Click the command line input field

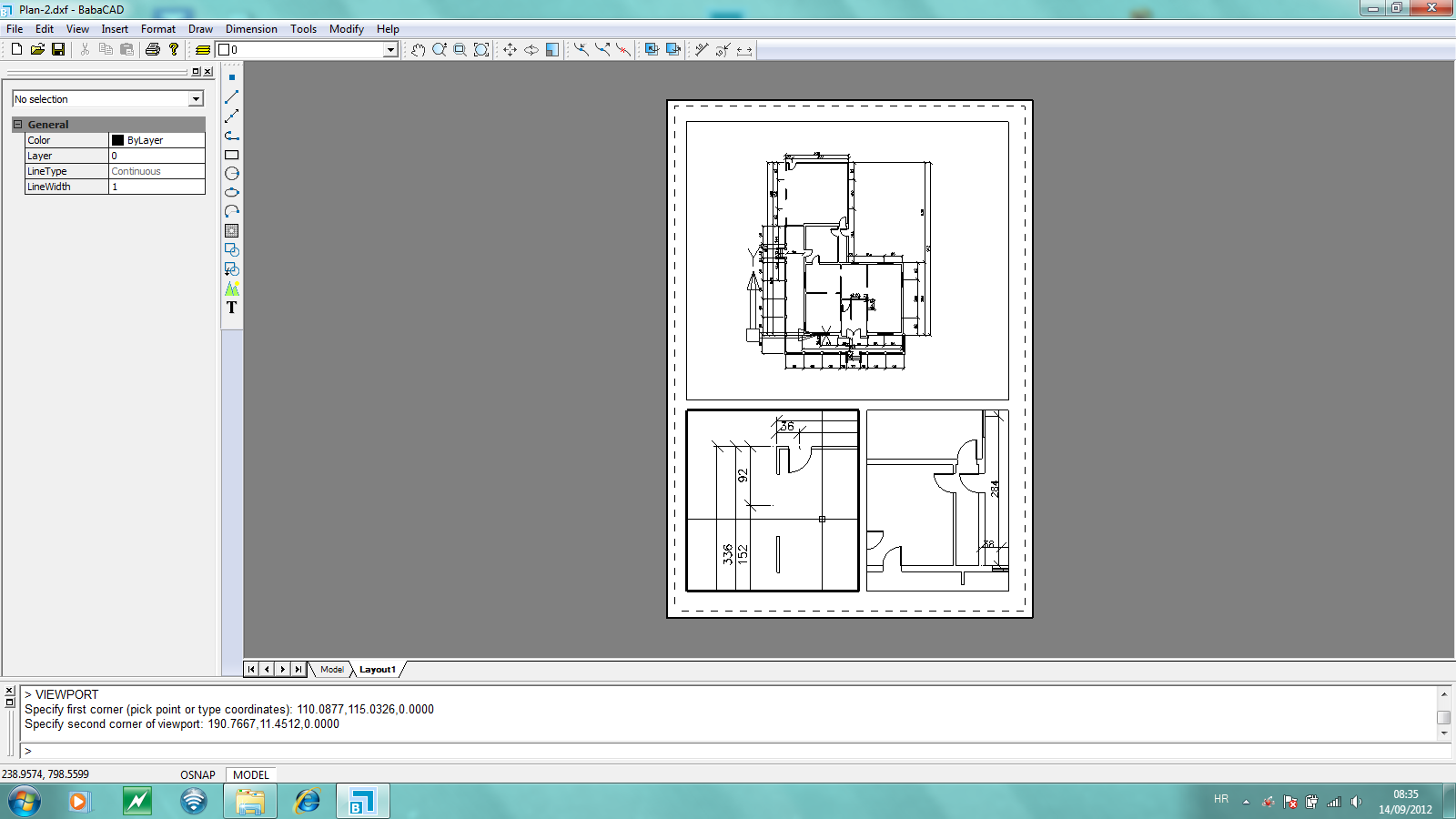pyautogui.click(x=734, y=751)
